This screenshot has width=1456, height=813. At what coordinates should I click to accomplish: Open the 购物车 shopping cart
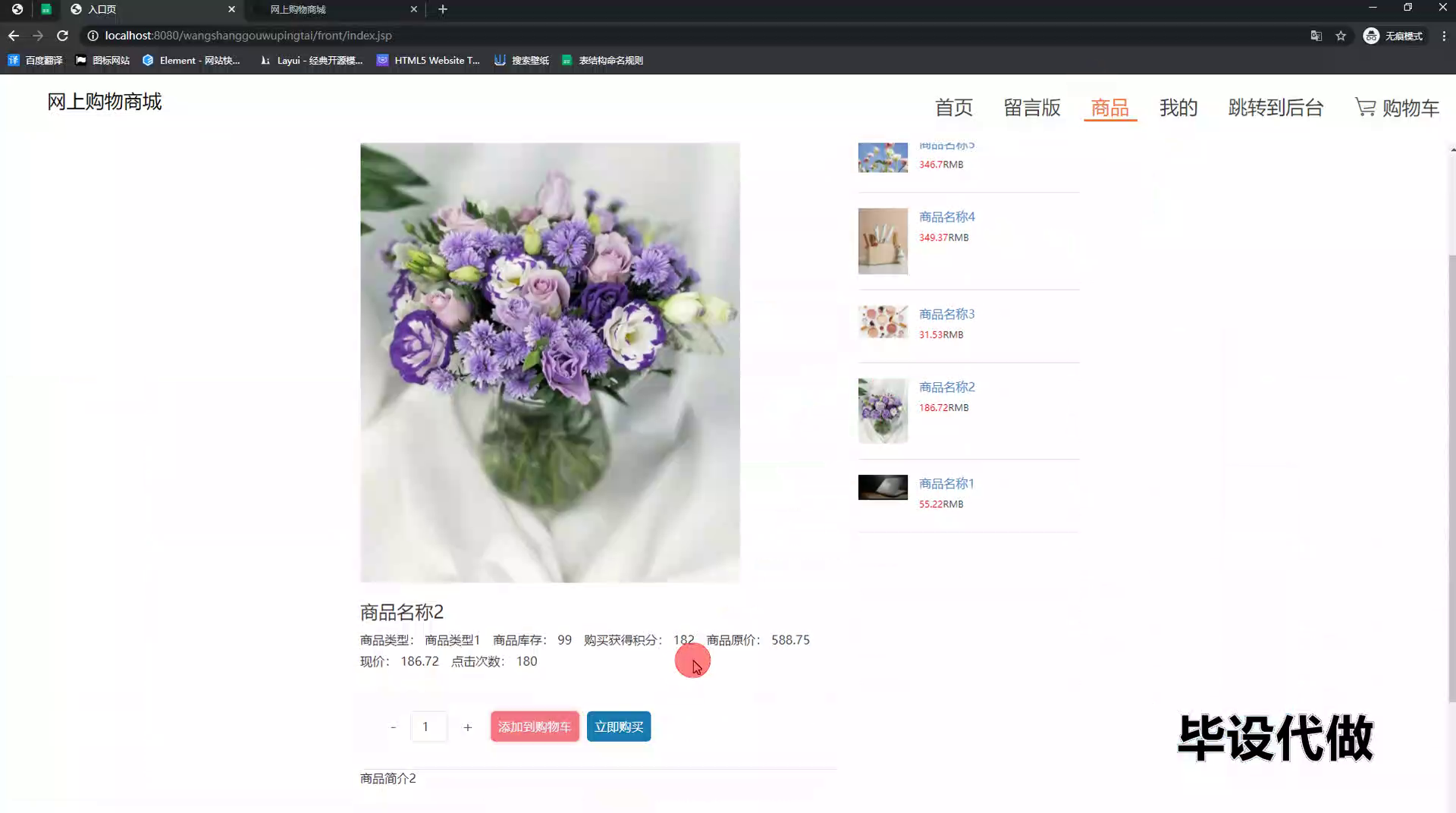pyautogui.click(x=1397, y=107)
